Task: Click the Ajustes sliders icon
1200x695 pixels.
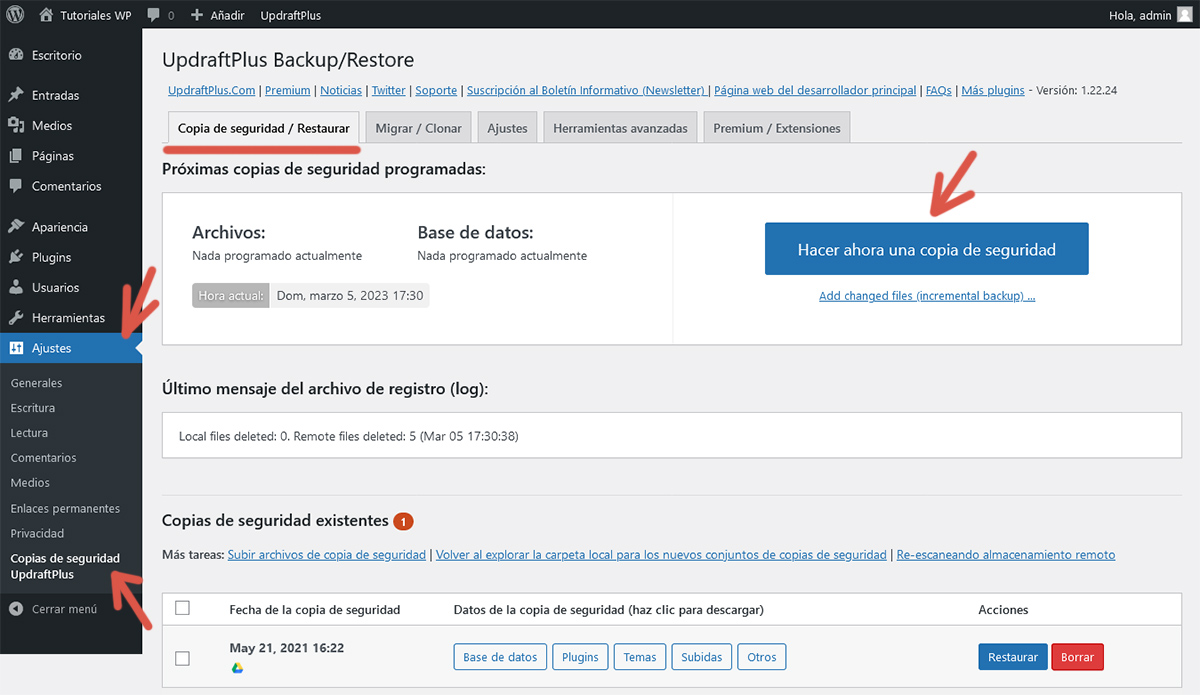Action: pyautogui.click(x=16, y=348)
